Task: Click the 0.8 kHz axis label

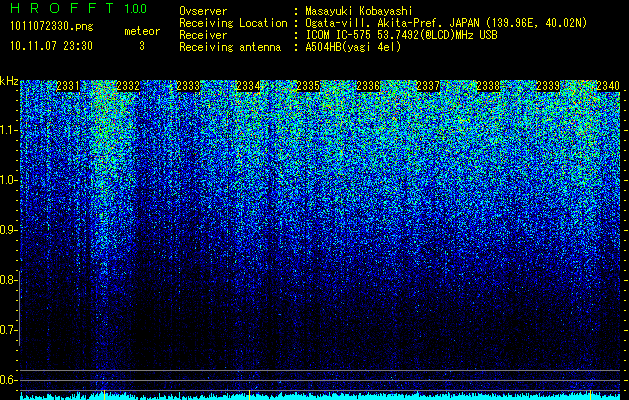Action: click(9, 280)
